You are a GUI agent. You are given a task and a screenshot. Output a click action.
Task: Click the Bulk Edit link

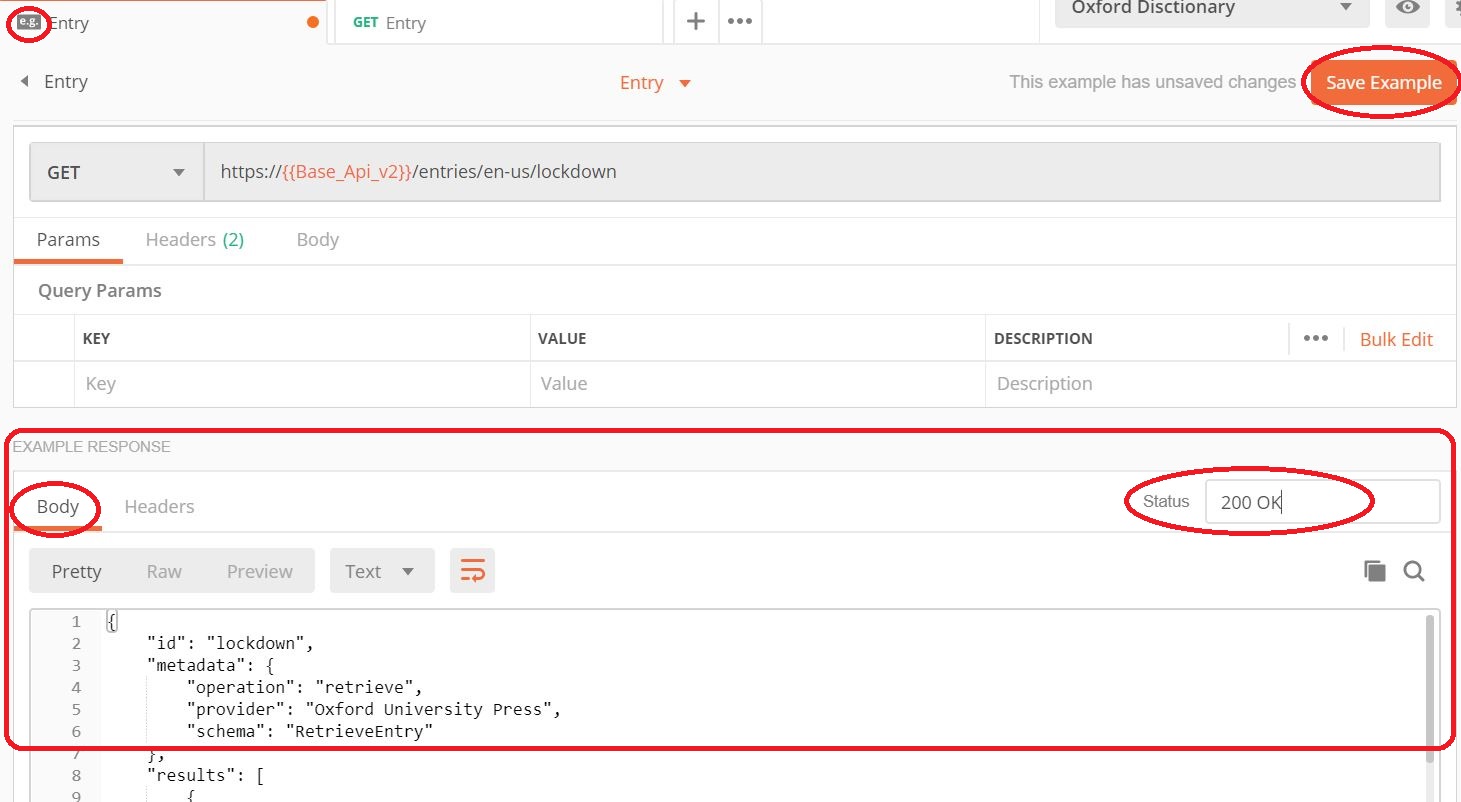pyautogui.click(x=1396, y=339)
